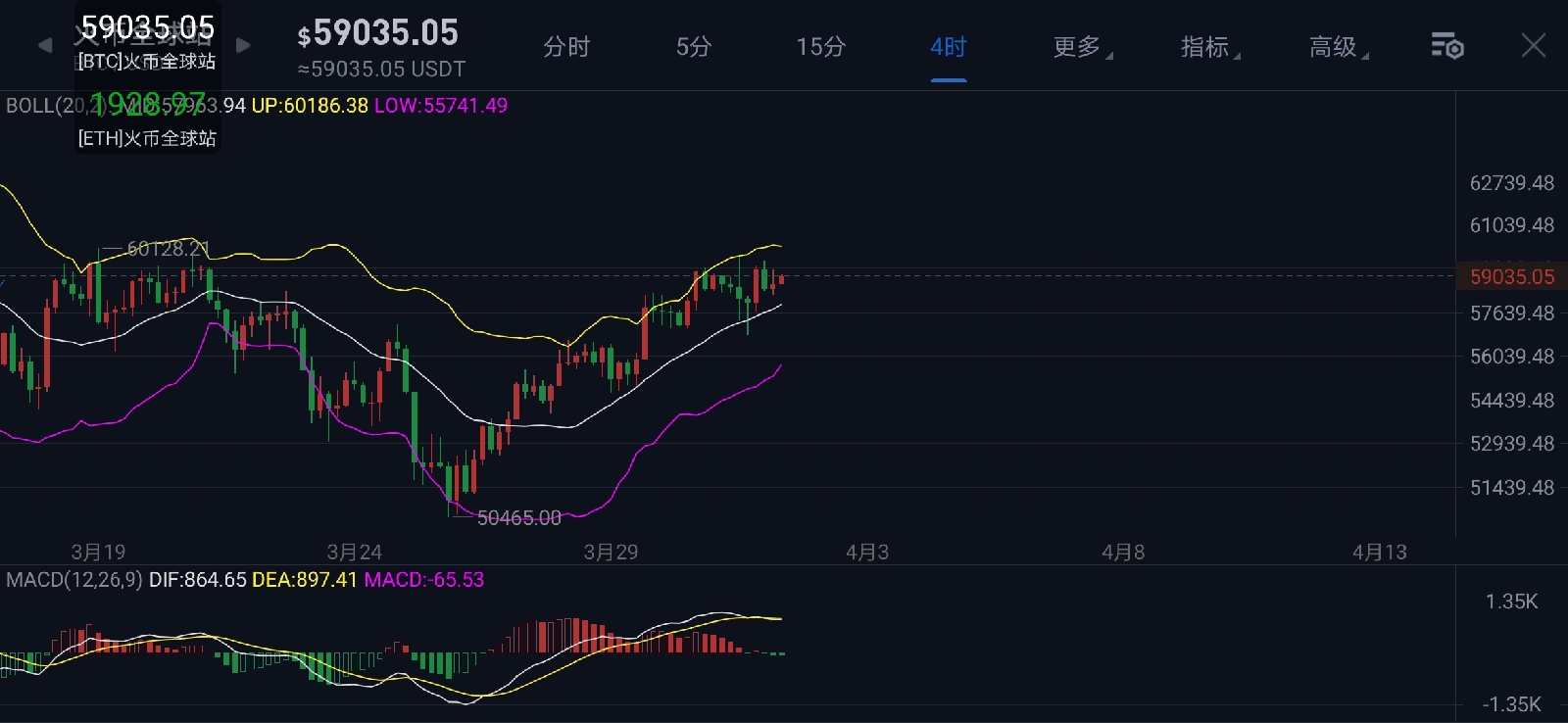Image resolution: width=1568 pixels, height=723 pixels.
Task: Click the left arrow to previous coin
Action: point(44,45)
